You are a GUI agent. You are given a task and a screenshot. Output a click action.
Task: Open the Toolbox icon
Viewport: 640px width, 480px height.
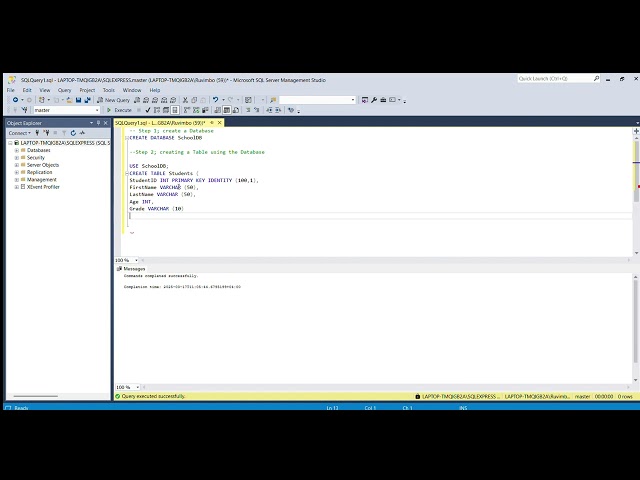[383, 100]
